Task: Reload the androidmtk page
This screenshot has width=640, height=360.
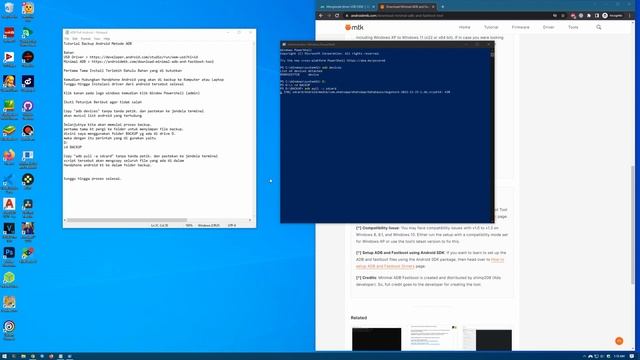Action: tap(337, 16)
